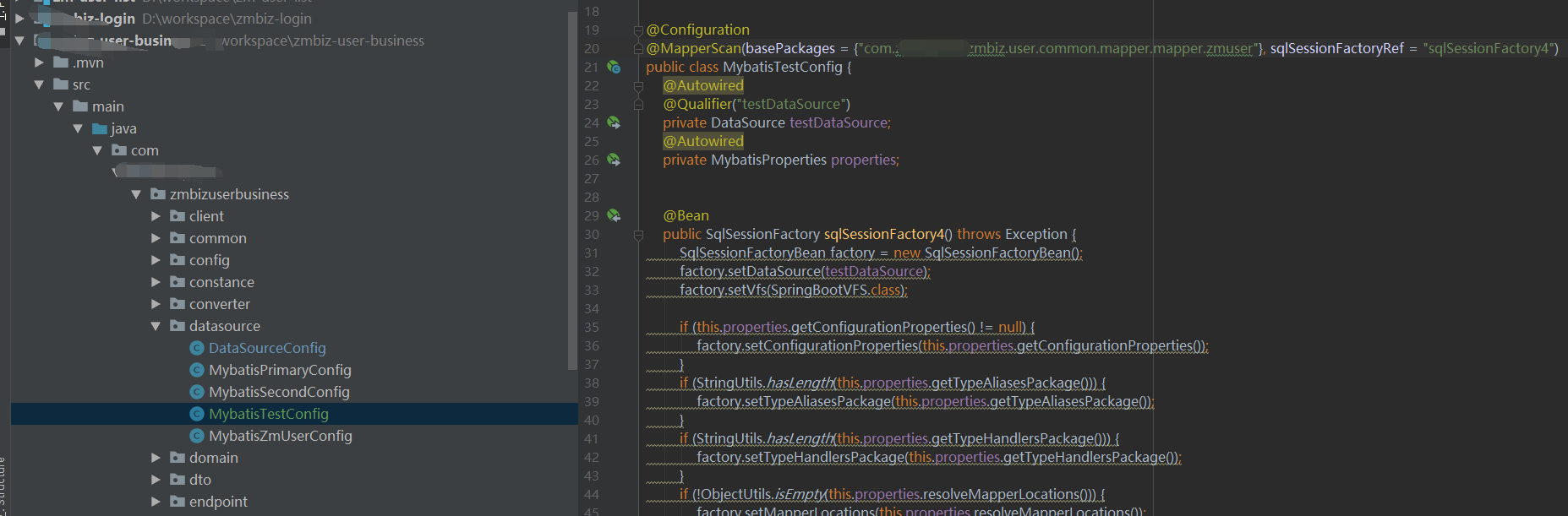Screen dimensions: 1568x516
Task: Open DataSourceConfig in the project tree
Action: point(267,348)
